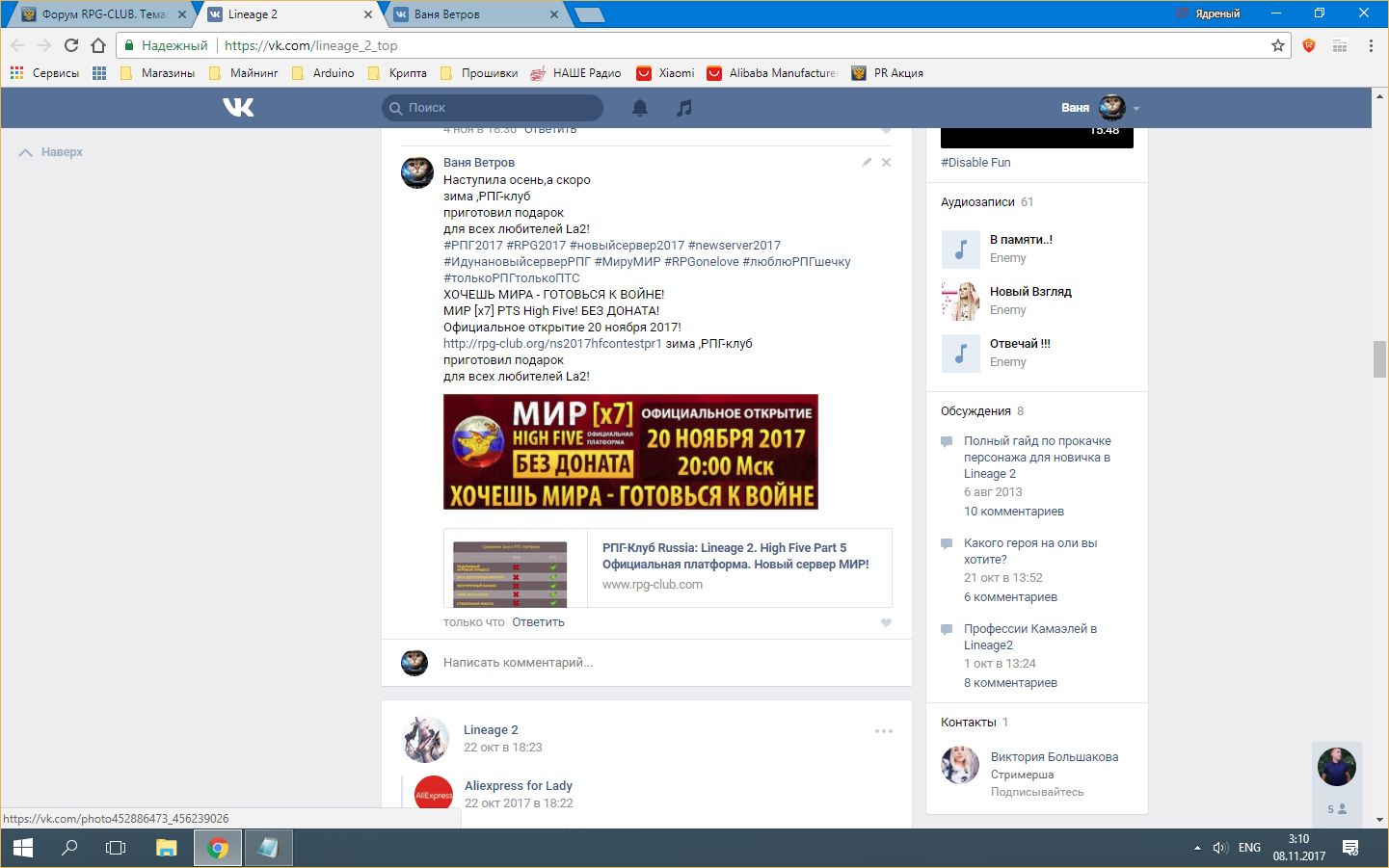Open post options three-dot menu for Lineage 2 post
1389x868 pixels.
click(x=884, y=731)
